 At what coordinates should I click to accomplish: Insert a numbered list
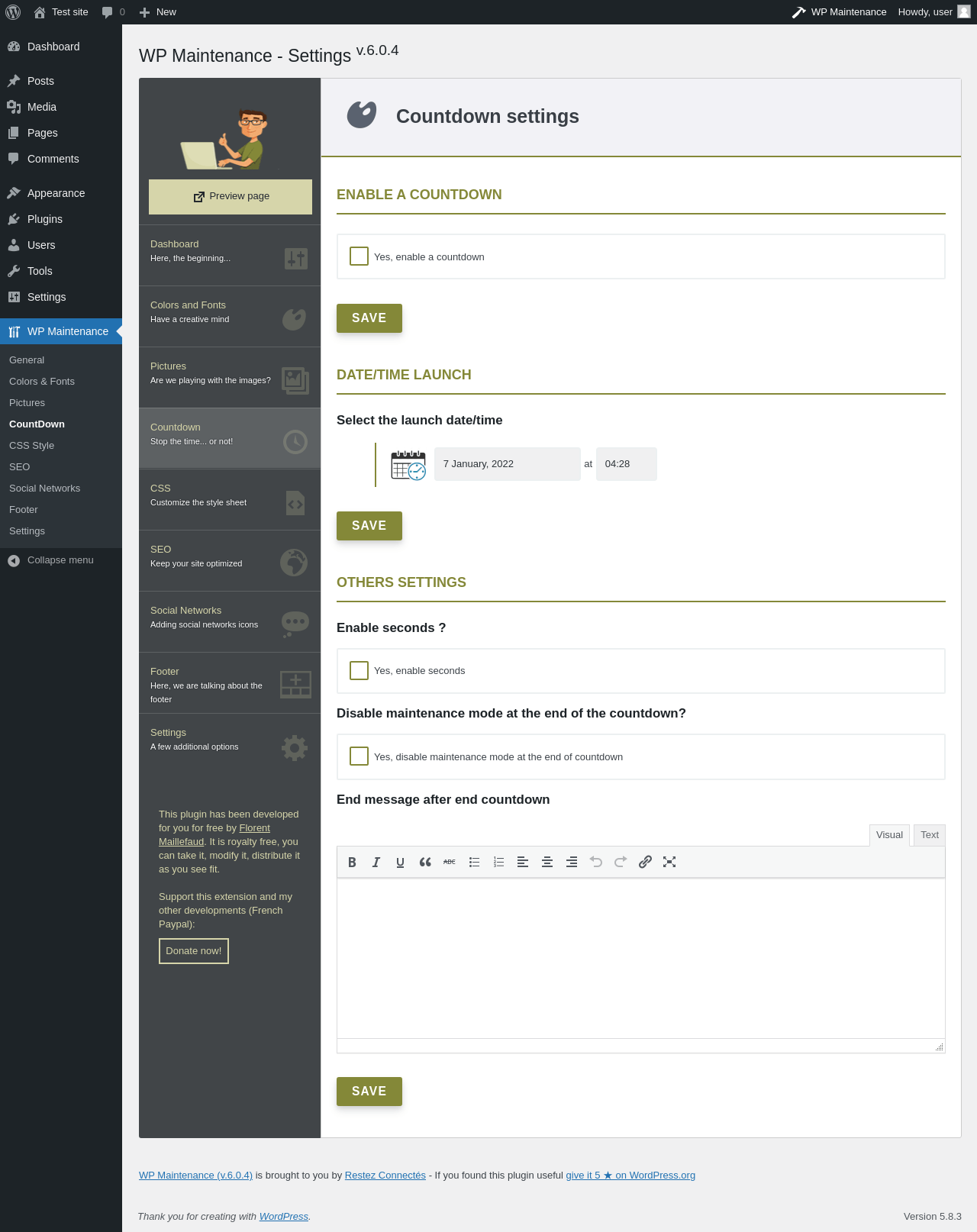click(x=498, y=862)
